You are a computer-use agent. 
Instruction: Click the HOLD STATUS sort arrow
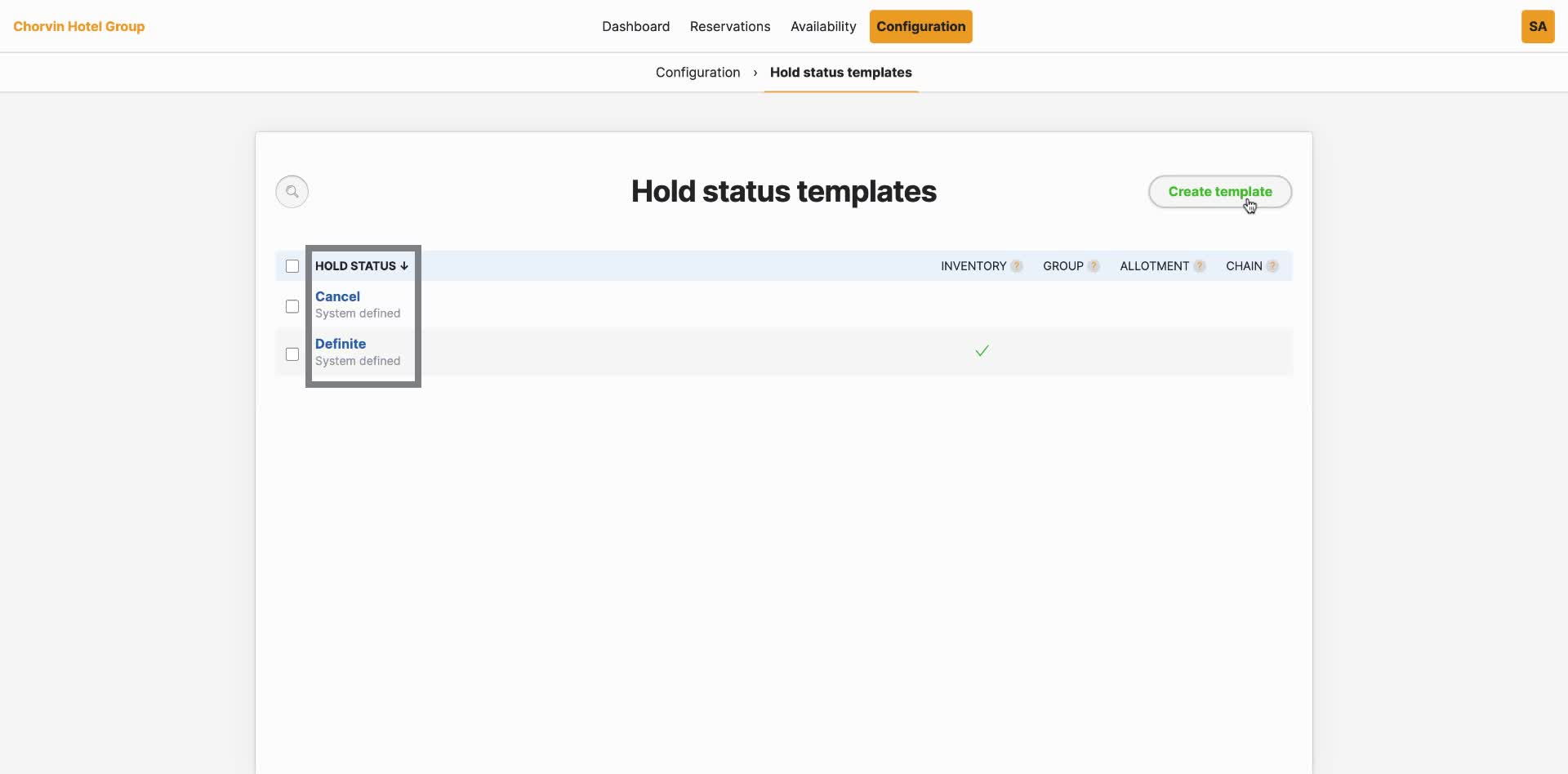405,266
